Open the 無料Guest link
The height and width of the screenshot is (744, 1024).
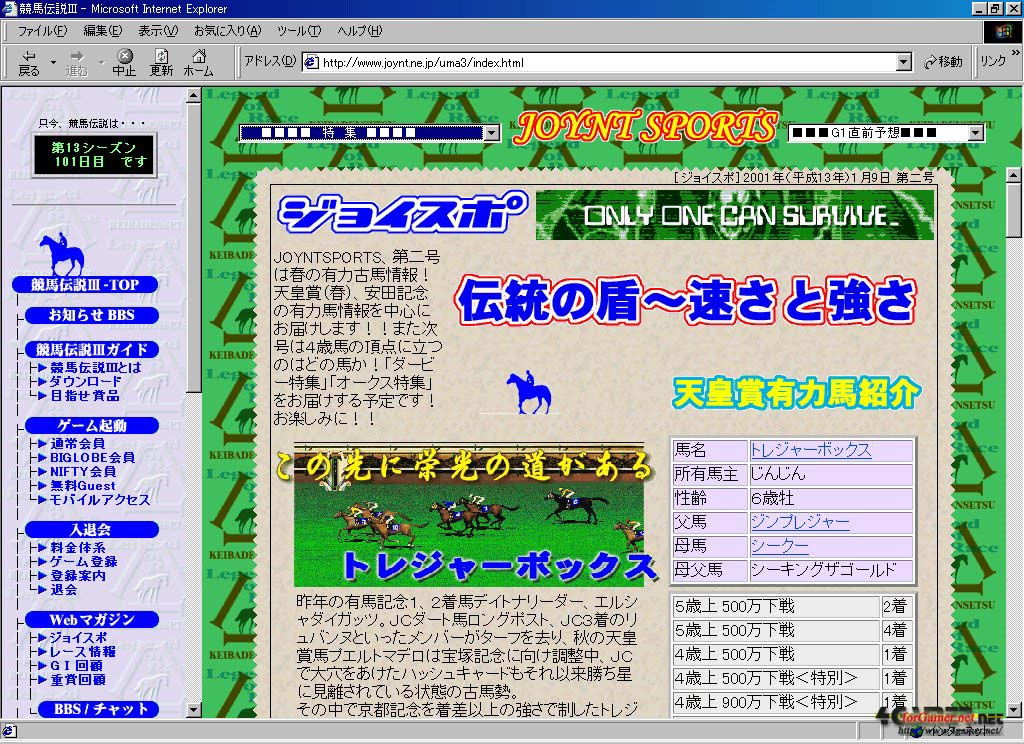tap(83, 486)
